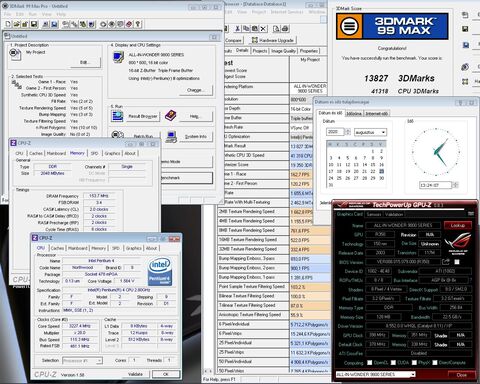
Task: Click the purple help book icon
Action: [171, 116]
